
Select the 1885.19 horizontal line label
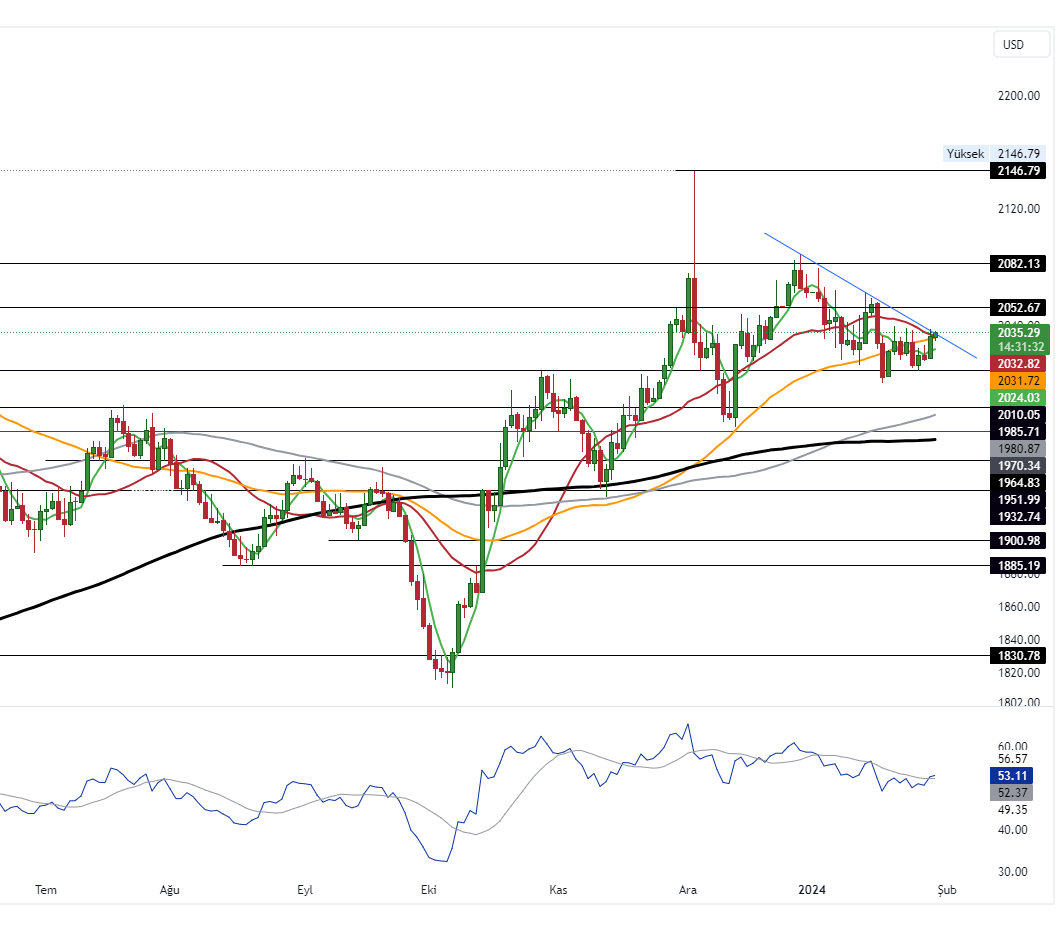tap(1018, 565)
